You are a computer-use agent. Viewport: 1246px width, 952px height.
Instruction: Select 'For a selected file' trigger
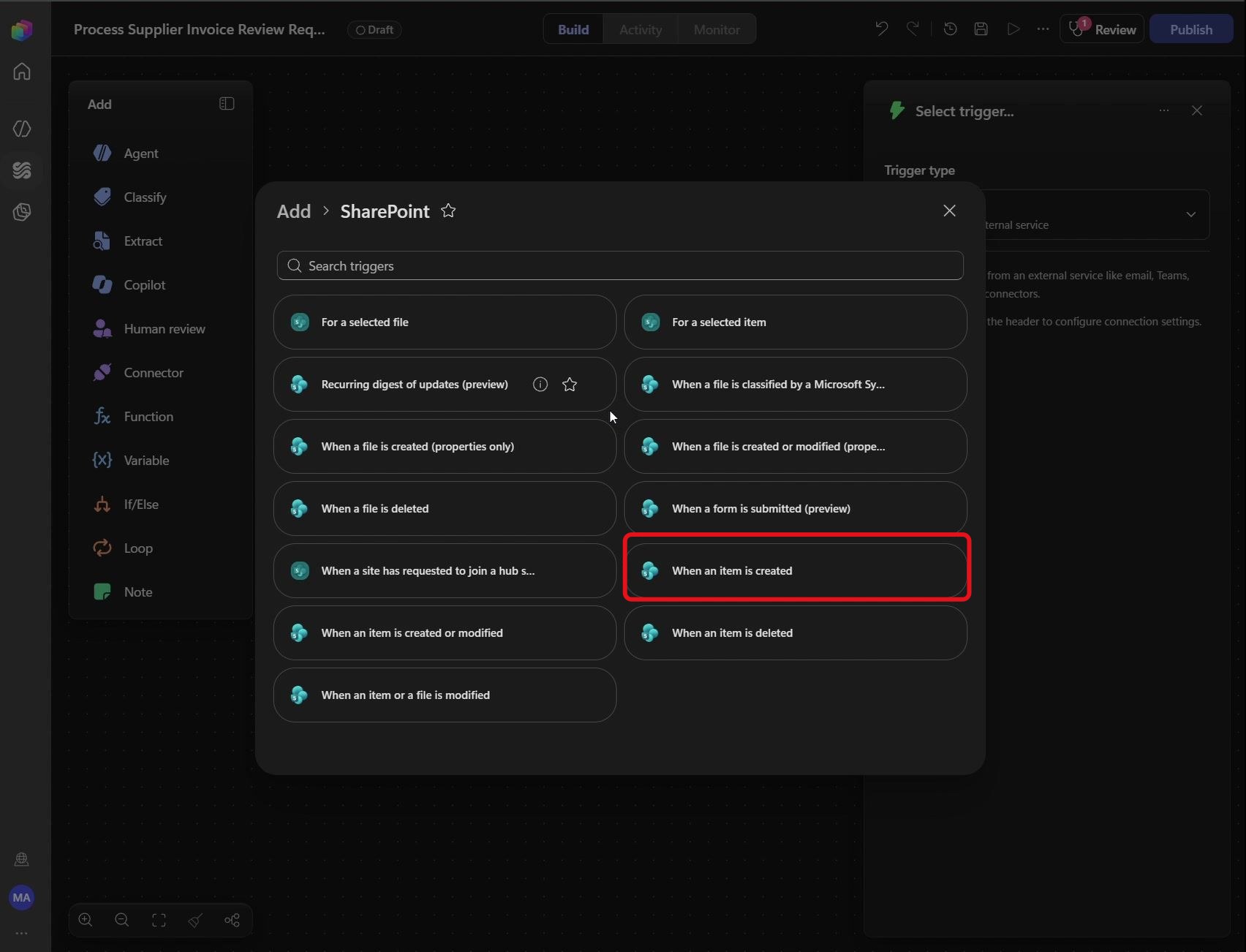[445, 322]
